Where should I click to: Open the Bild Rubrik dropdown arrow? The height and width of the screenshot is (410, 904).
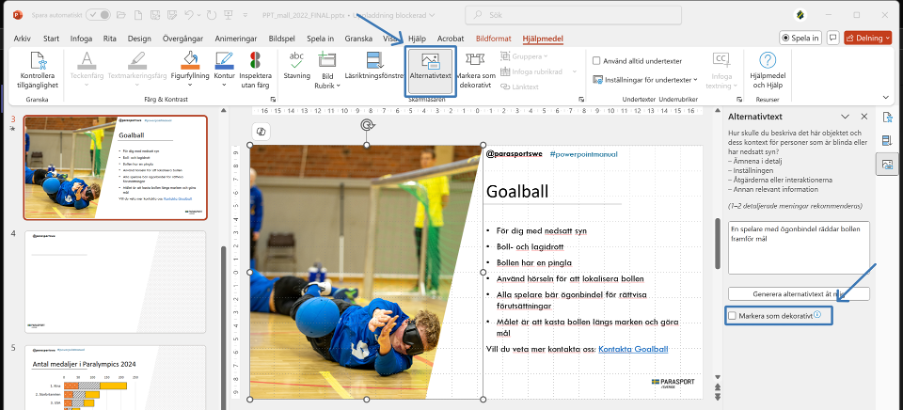[338, 86]
